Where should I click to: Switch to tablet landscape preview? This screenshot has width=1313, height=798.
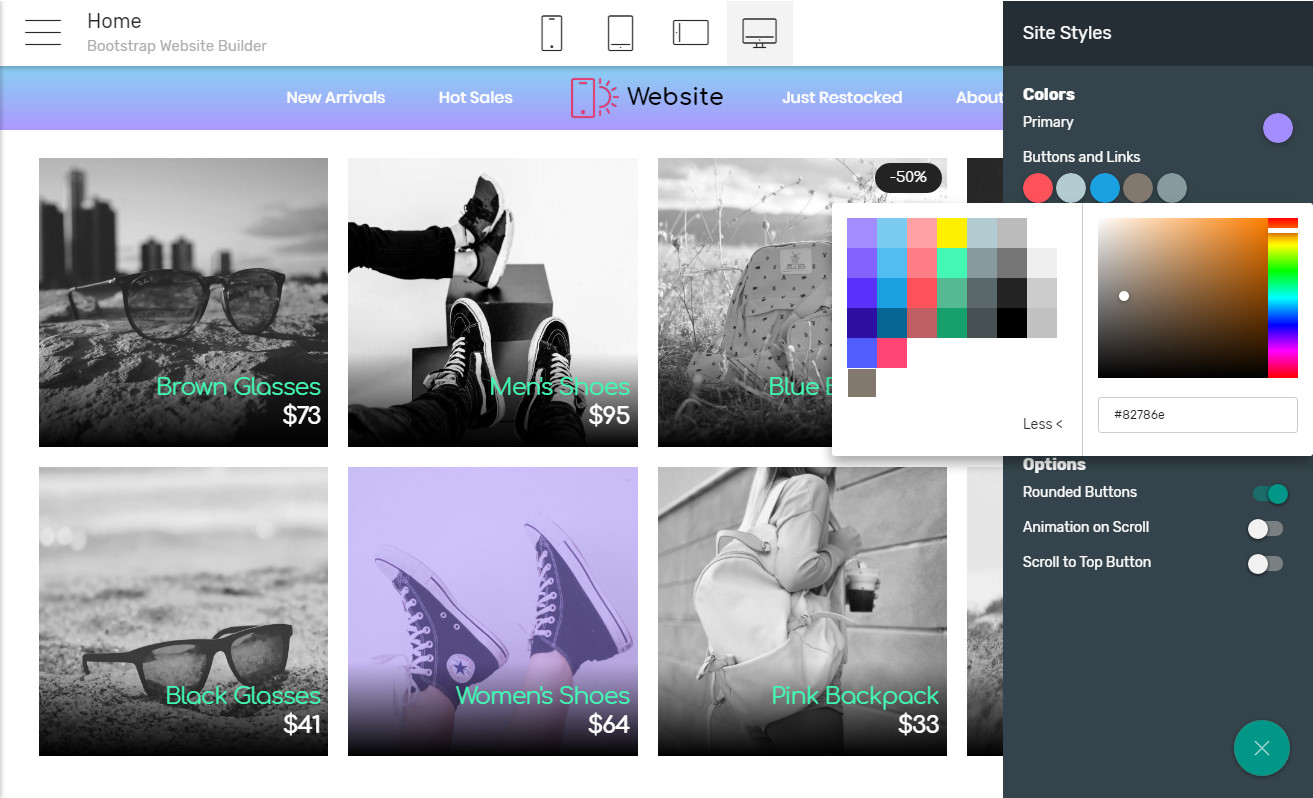click(690, 33)
